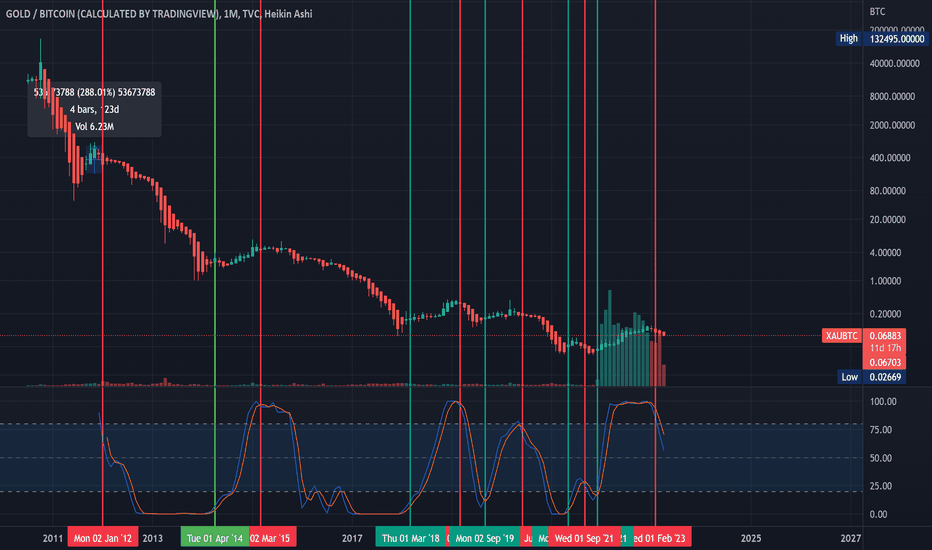932x550 pixels.
Task: Click the 11d 17h countdown label
Action: click(x=885, y=348)
